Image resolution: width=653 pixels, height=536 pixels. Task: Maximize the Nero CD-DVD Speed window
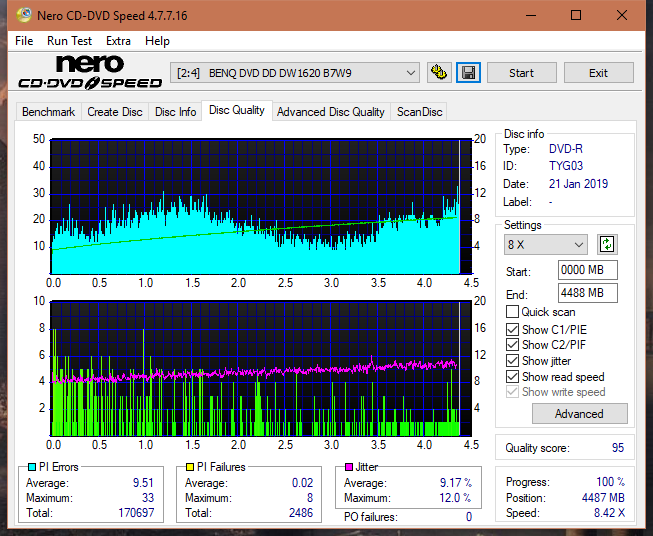[x=576, y=15]
